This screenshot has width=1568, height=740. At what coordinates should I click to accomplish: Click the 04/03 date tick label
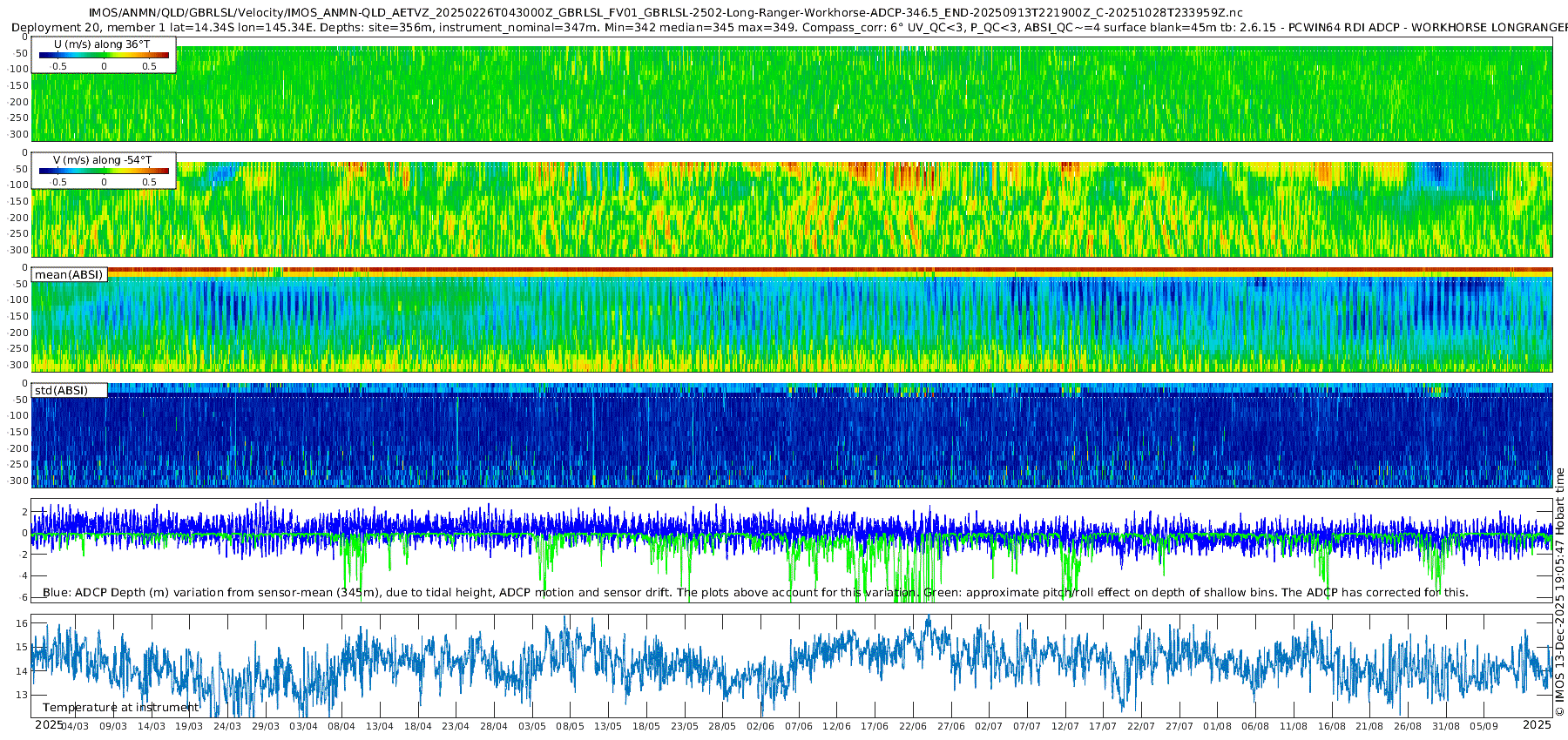coord(75,726)
